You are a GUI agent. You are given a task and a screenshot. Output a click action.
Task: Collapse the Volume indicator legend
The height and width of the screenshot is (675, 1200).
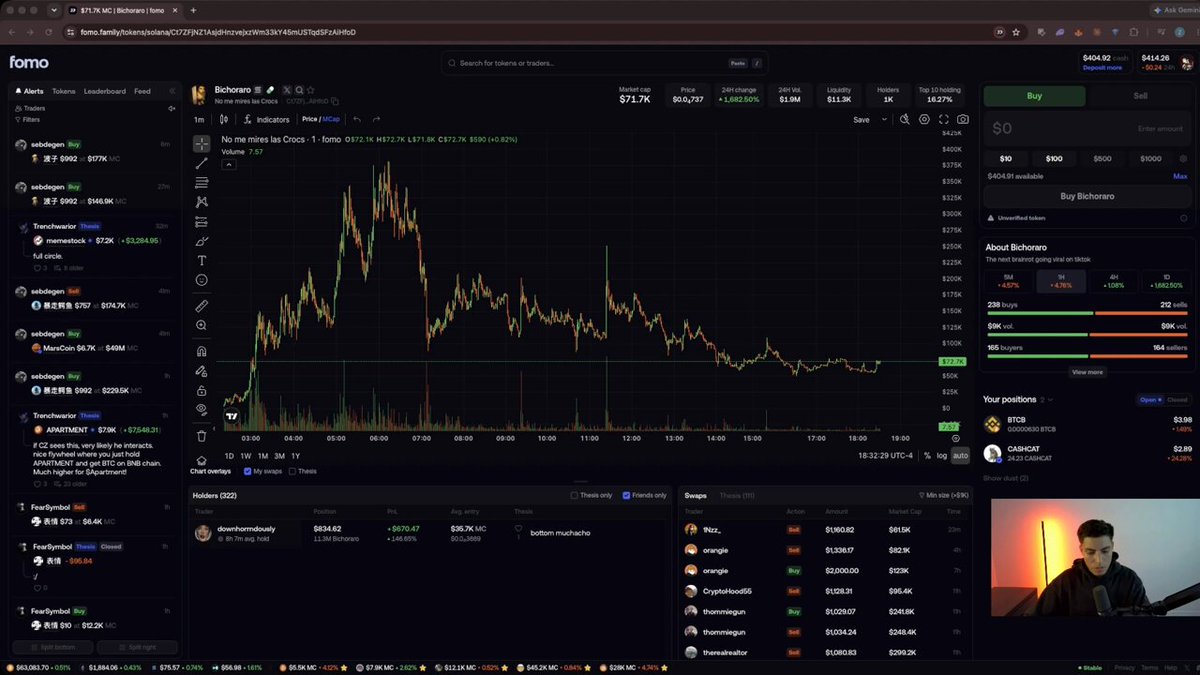coord(229,164)
